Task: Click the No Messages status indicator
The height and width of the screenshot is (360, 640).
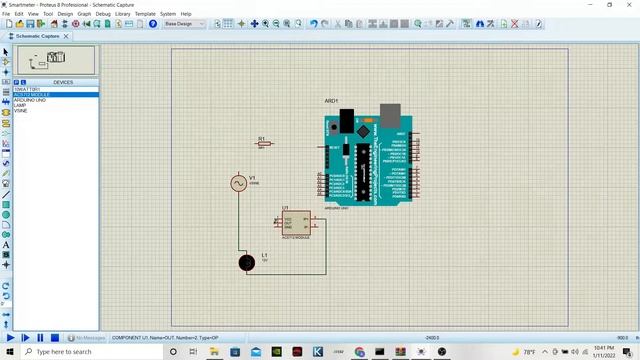Action: [86, 338]
